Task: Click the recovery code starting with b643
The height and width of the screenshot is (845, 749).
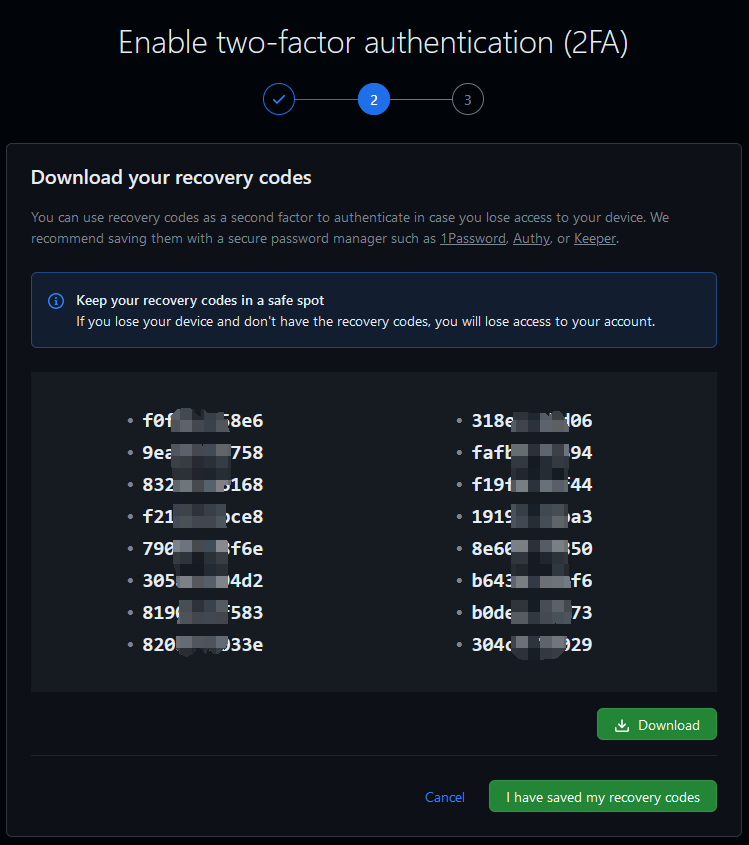Action: pyautogui.click(x=532, y=580)
